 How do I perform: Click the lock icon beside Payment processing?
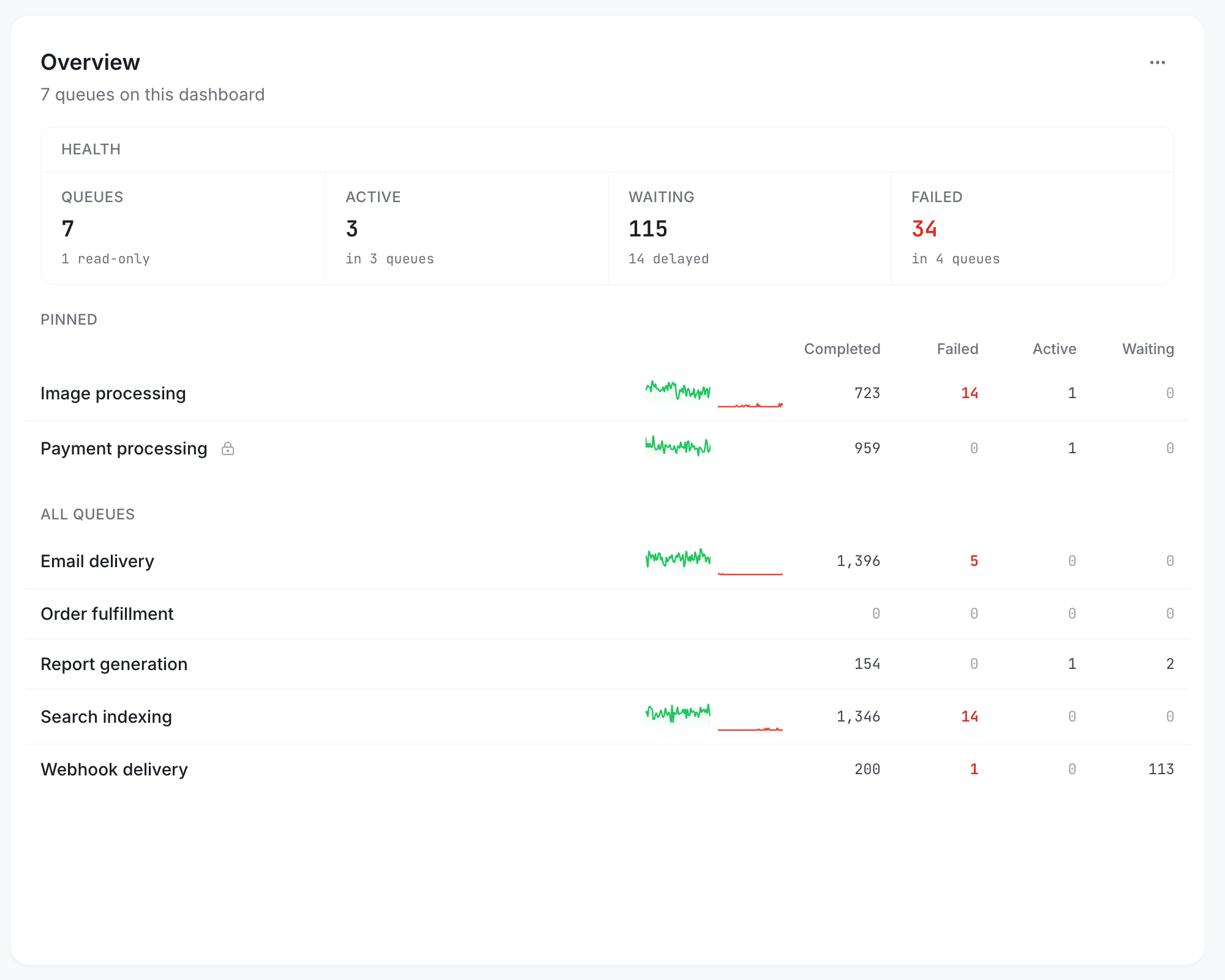tap(228, 448)
